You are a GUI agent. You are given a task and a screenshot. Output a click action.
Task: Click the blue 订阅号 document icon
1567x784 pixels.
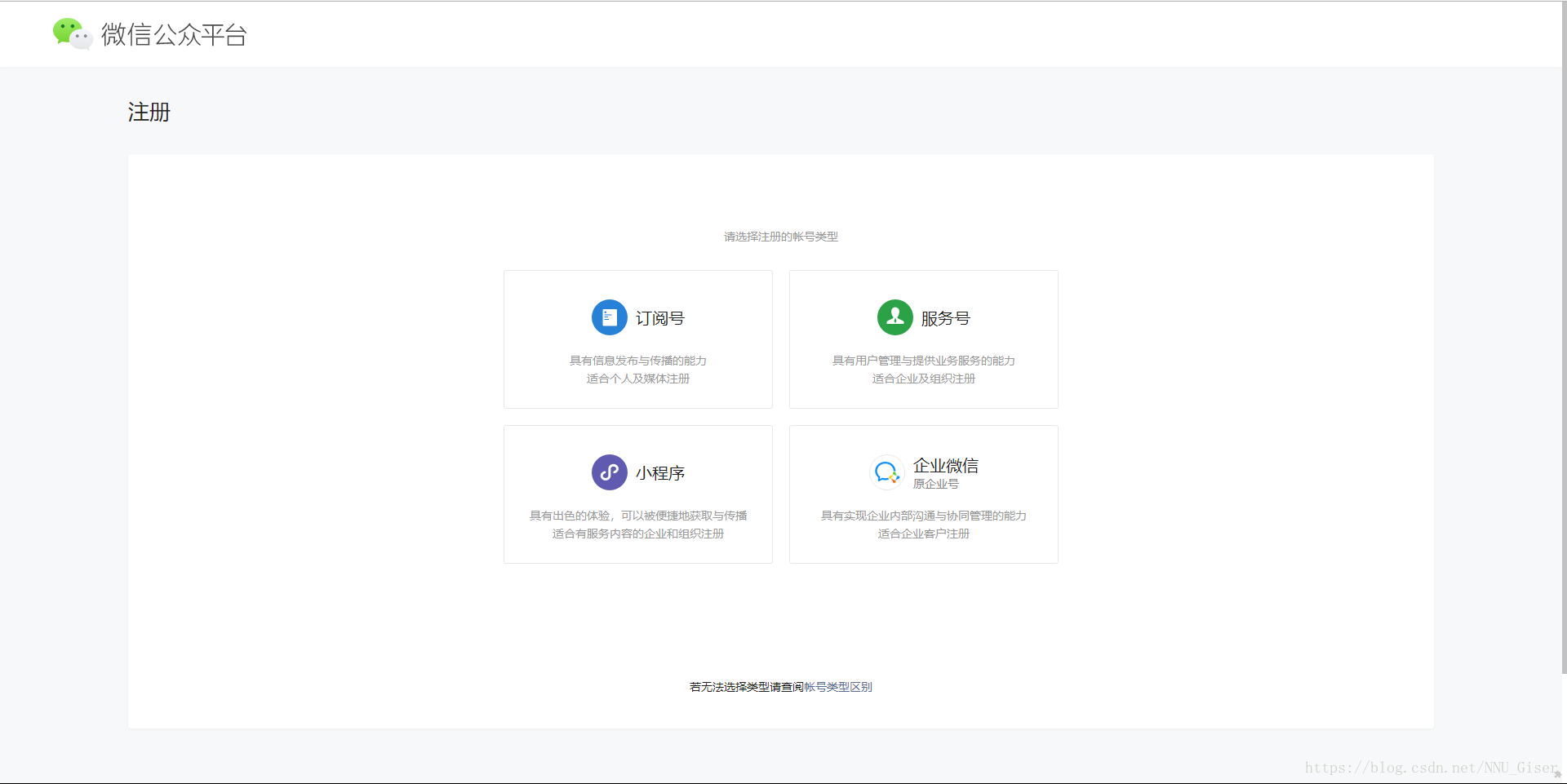click(x=609, y=317)
